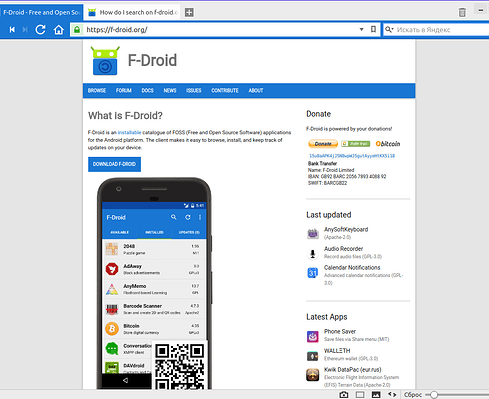Click the camera capture icon in status bar
This screenshot has height=399, width=489.
pyautogui.click(x=344, y=395)
